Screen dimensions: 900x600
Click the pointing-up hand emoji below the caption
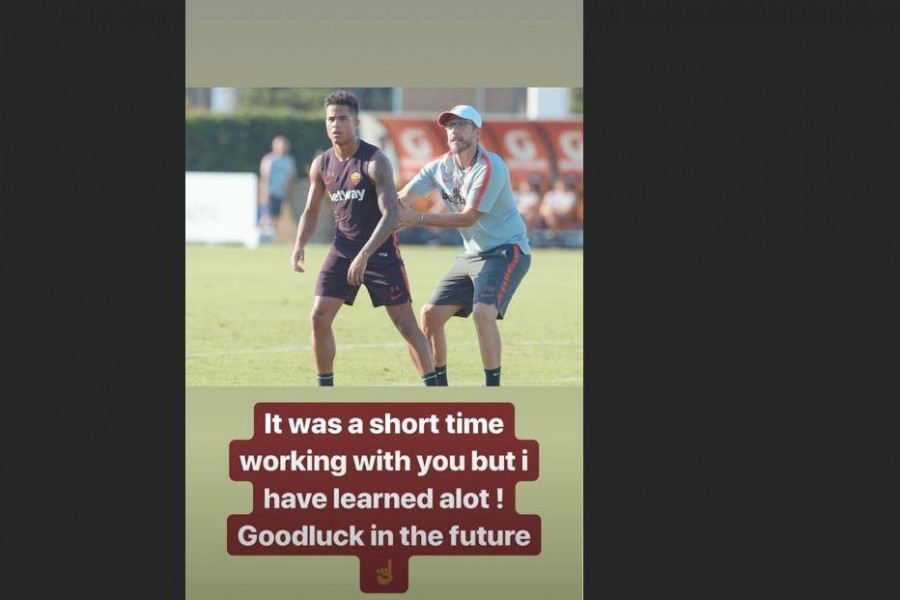[384, 572]
